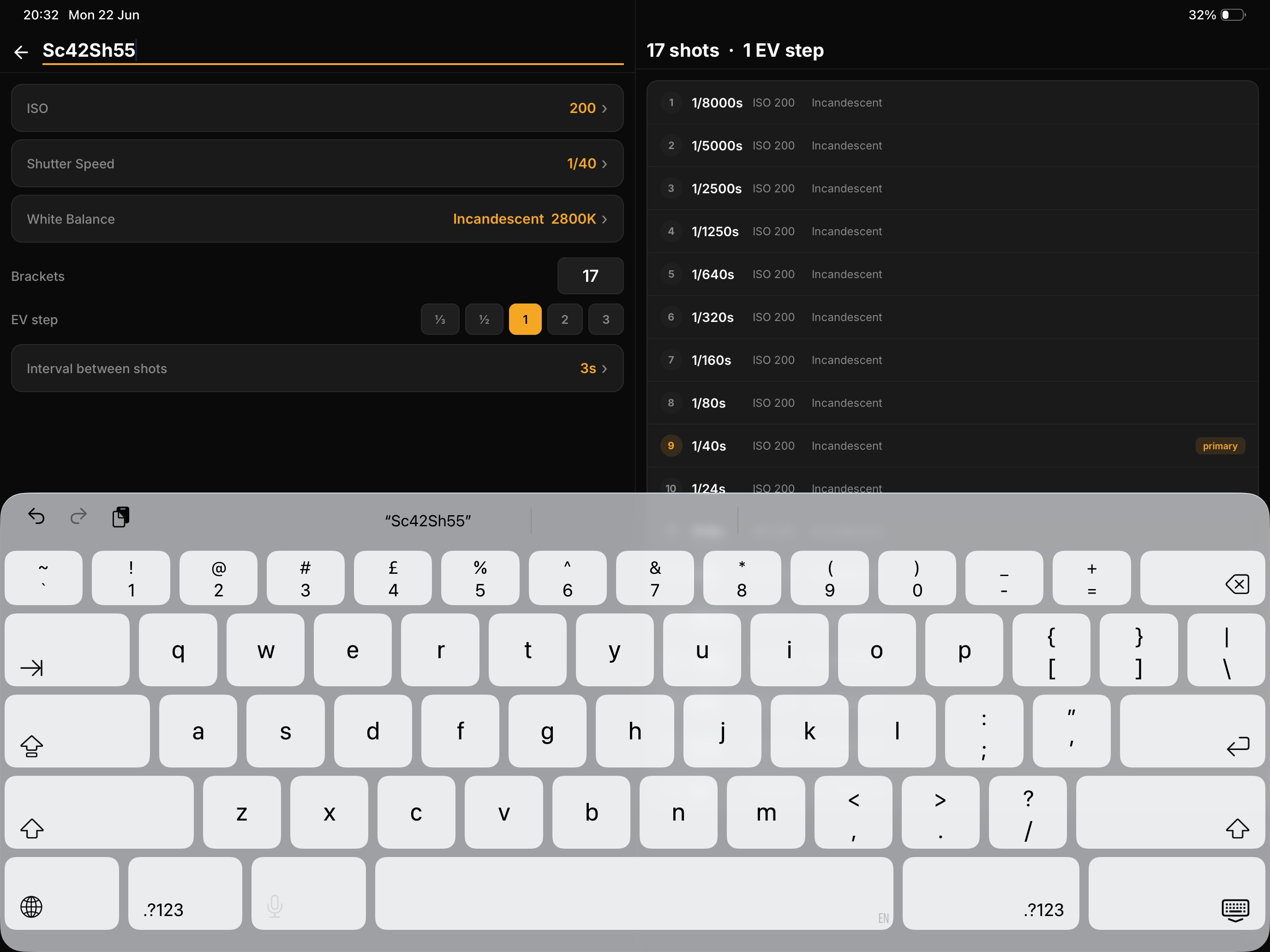Select the 3 EV step option
This screenshot has height=952, width=1270.
coord(606,319)
